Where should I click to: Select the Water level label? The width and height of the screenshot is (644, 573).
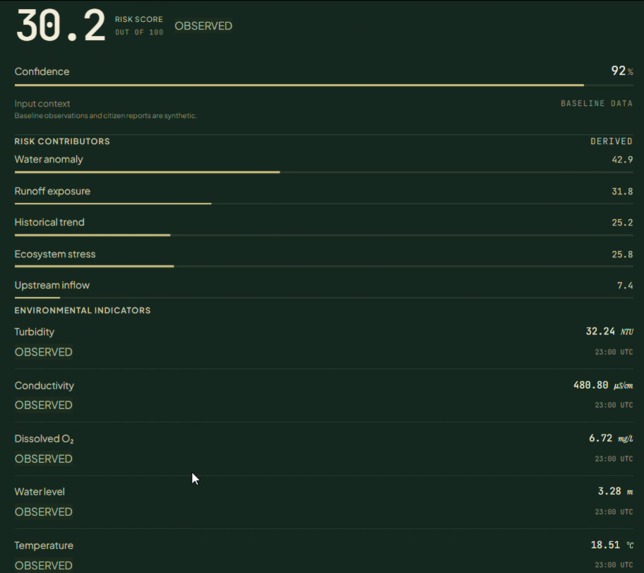click(39, 492)
